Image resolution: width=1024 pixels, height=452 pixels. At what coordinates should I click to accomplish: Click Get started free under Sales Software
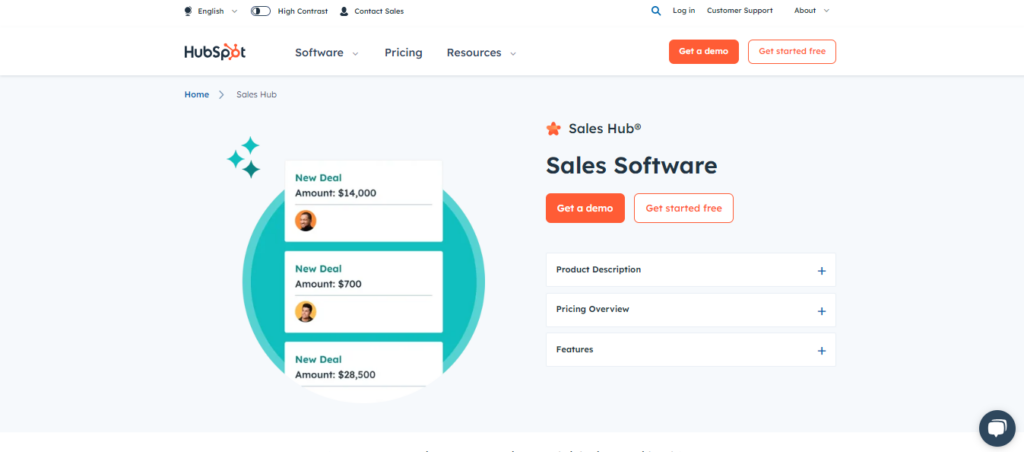pos(683,208)
